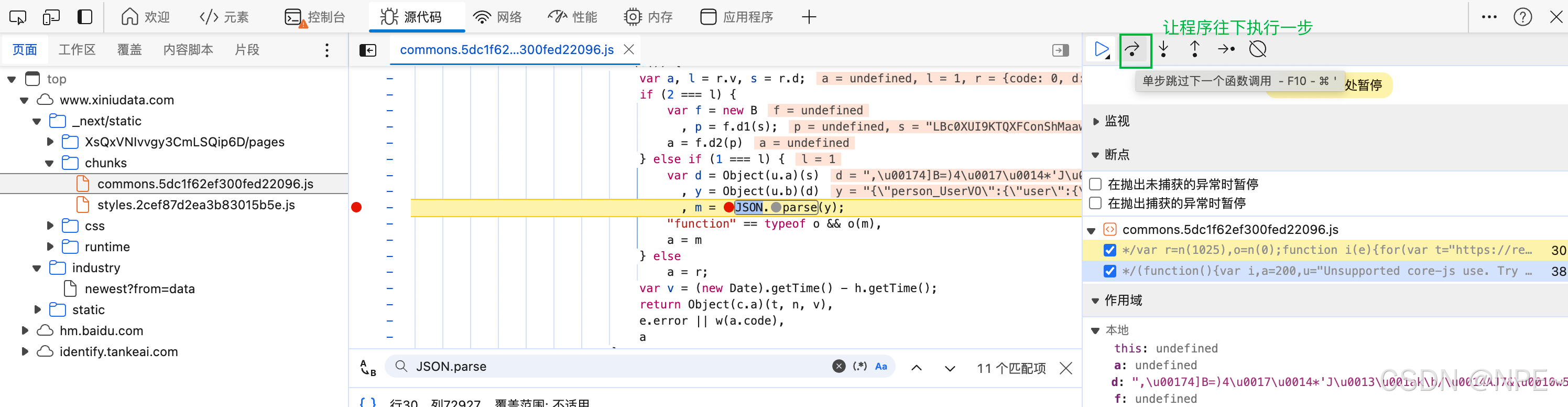Click the Step arrow-dot button

(x=1226, y=49)
